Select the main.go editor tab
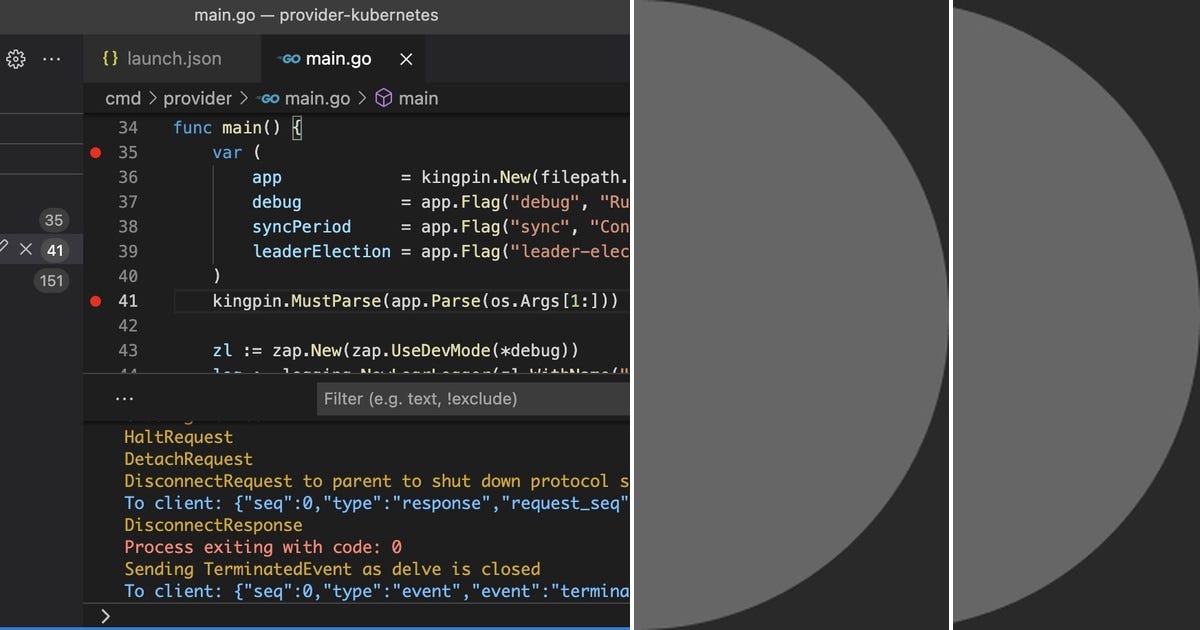 340,58
